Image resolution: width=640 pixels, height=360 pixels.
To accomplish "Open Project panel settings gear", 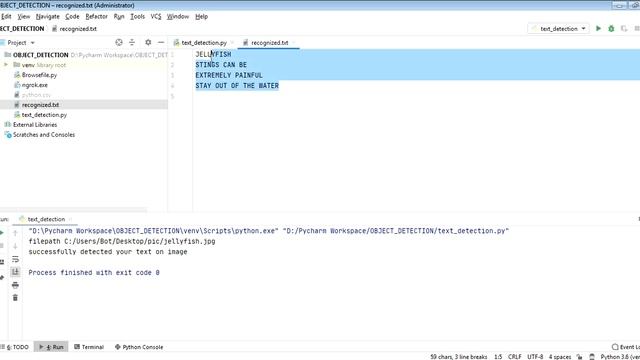I will click(x=148, y=42).
